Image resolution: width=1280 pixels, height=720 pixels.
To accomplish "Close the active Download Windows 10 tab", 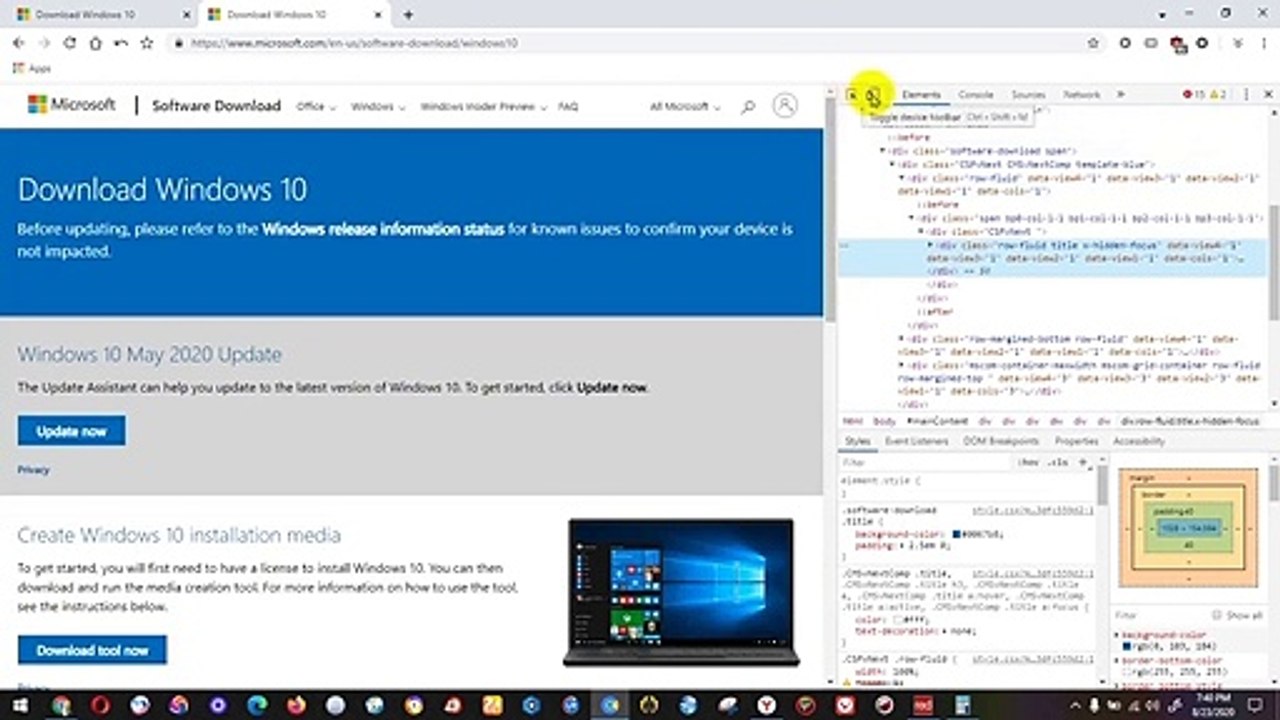I will [377, 15].
